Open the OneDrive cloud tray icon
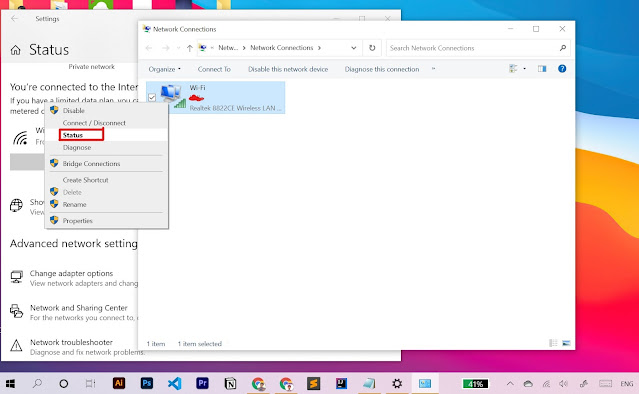Image resolution: width=639 pixels, height=394 pixels. pyautogui.click(x=528, y=384)
